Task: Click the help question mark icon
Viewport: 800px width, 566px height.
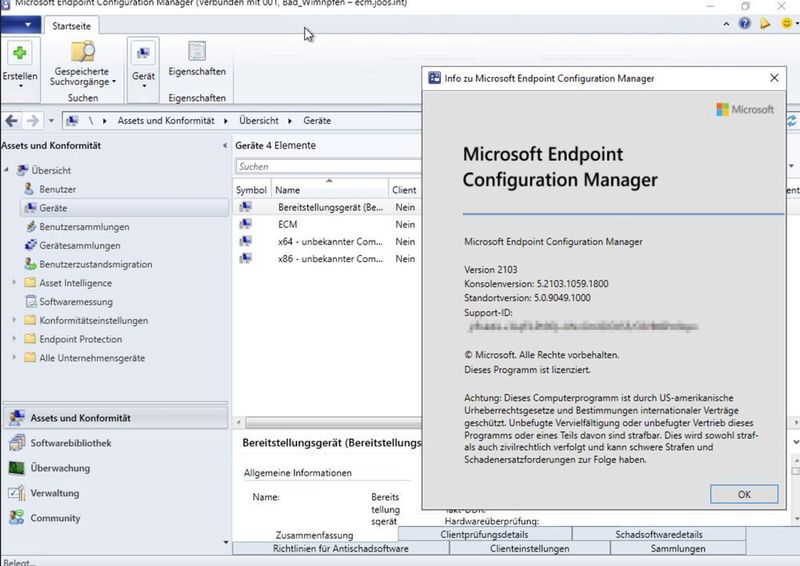Action: 745,23
